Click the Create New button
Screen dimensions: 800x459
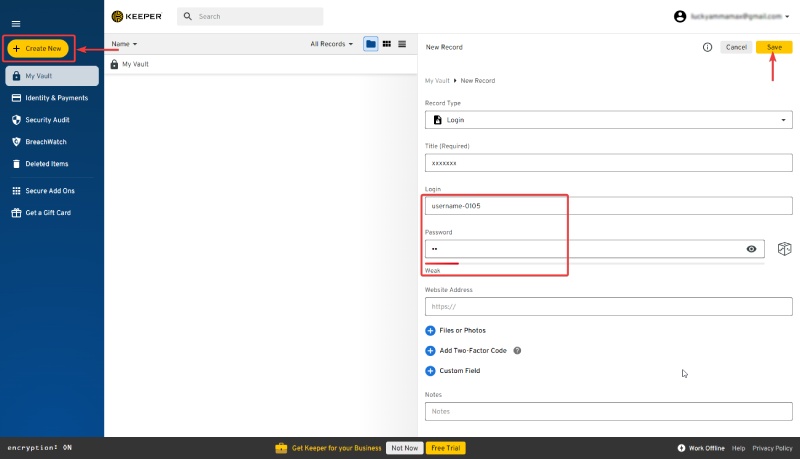[x=38, y=48]
